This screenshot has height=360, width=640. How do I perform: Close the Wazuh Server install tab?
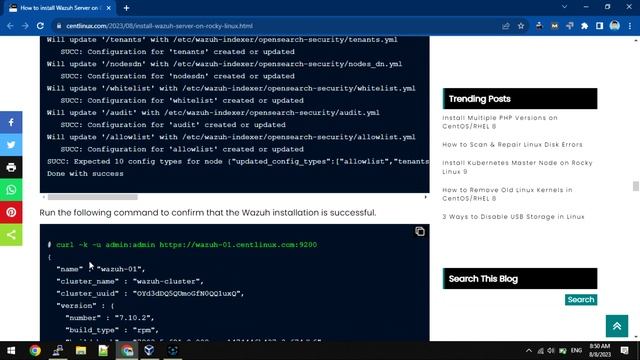point(109,8)
